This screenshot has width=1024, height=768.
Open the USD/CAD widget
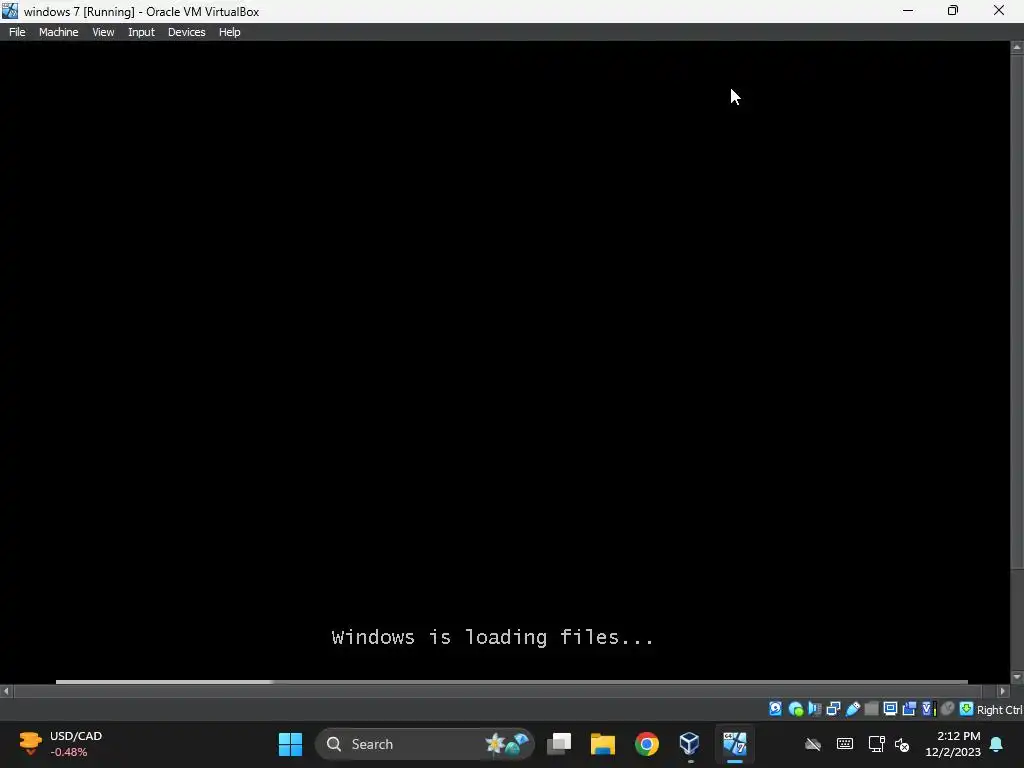click(x=61, y=744)
